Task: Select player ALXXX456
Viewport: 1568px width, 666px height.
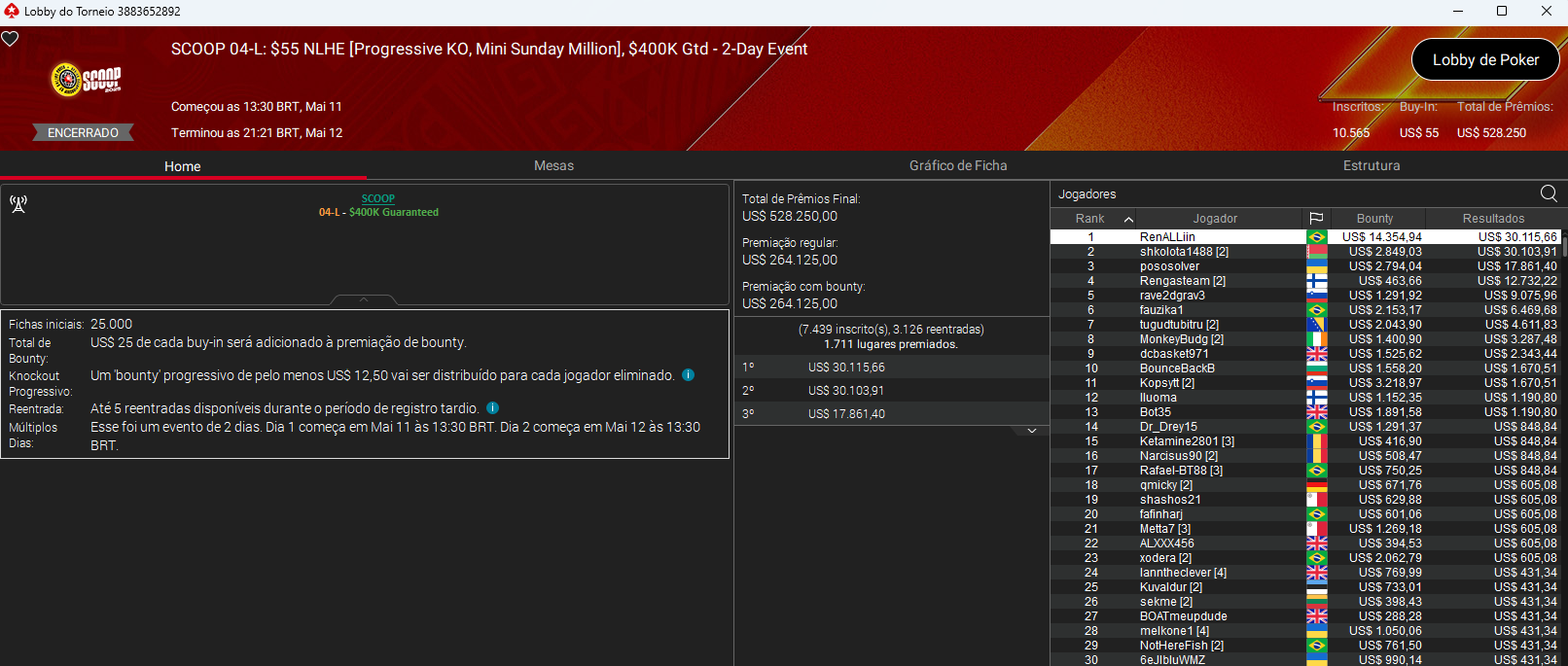Action: point(1306,543)
